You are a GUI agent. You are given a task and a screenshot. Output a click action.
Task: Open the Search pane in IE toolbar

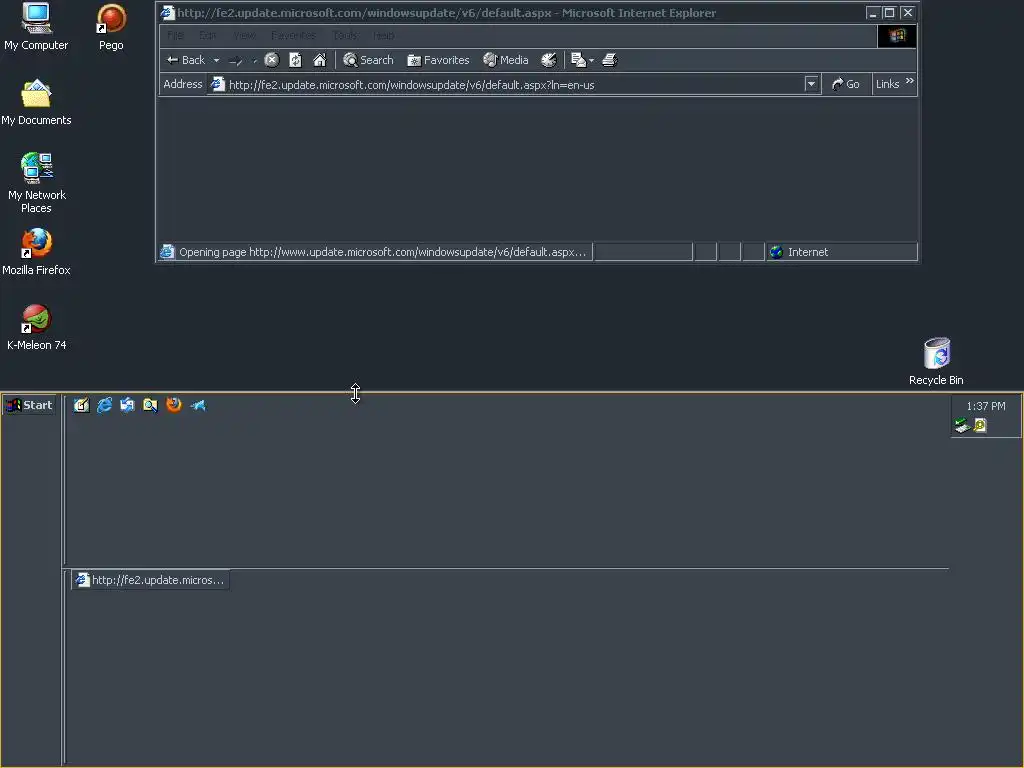pos(368,60)
